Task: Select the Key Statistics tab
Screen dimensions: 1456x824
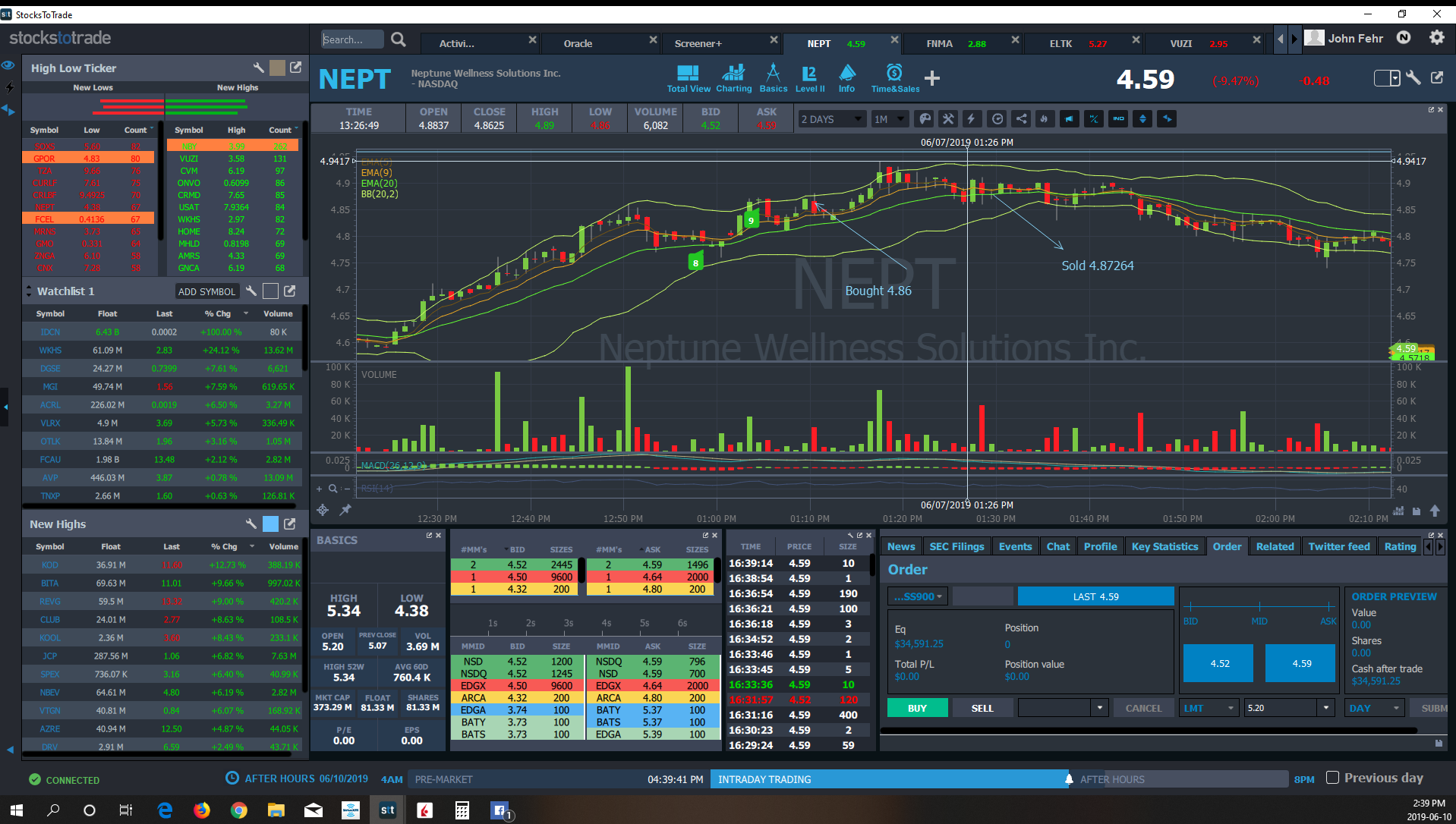Action: click(1164, 546)
